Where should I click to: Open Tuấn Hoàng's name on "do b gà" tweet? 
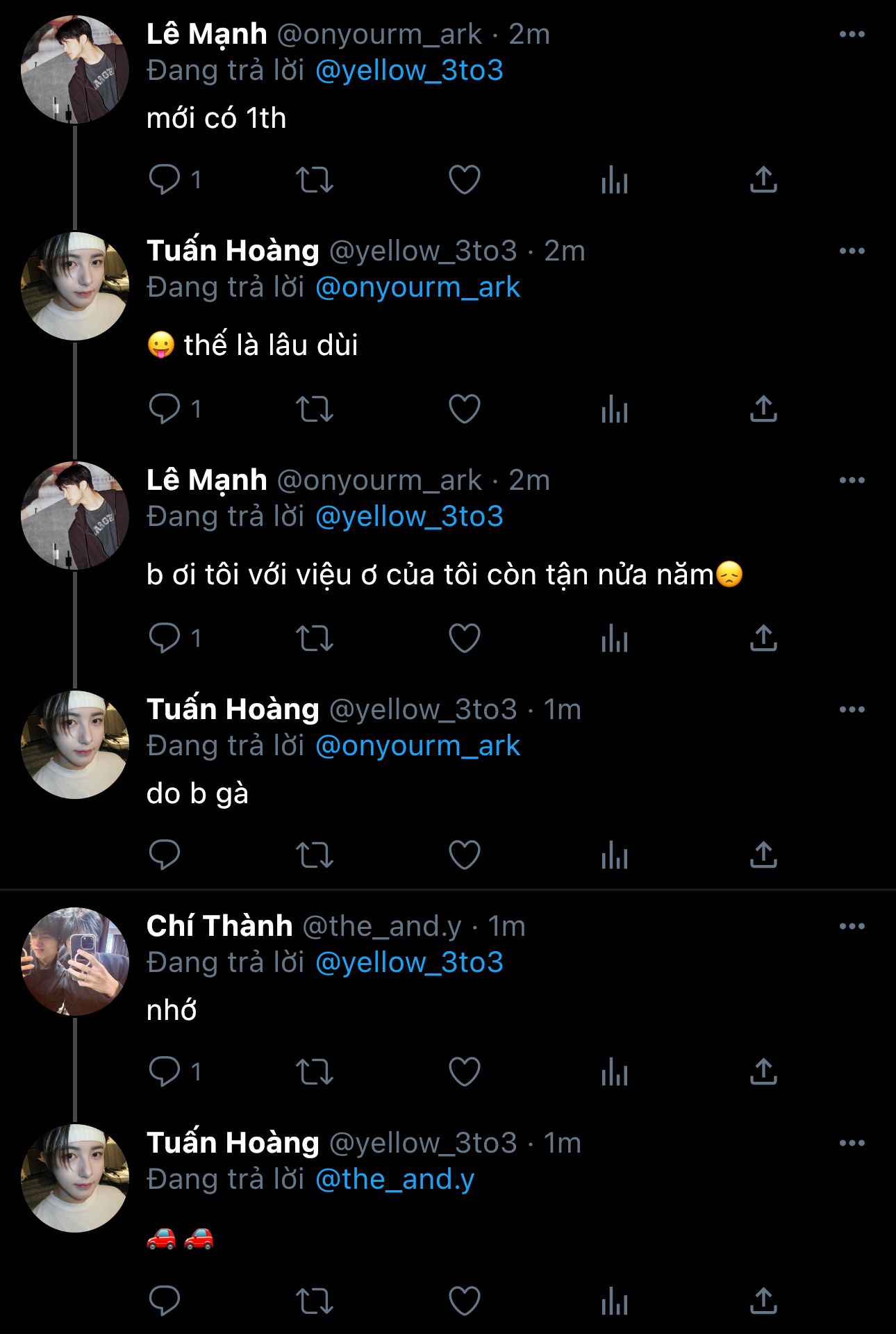(233, 709)
